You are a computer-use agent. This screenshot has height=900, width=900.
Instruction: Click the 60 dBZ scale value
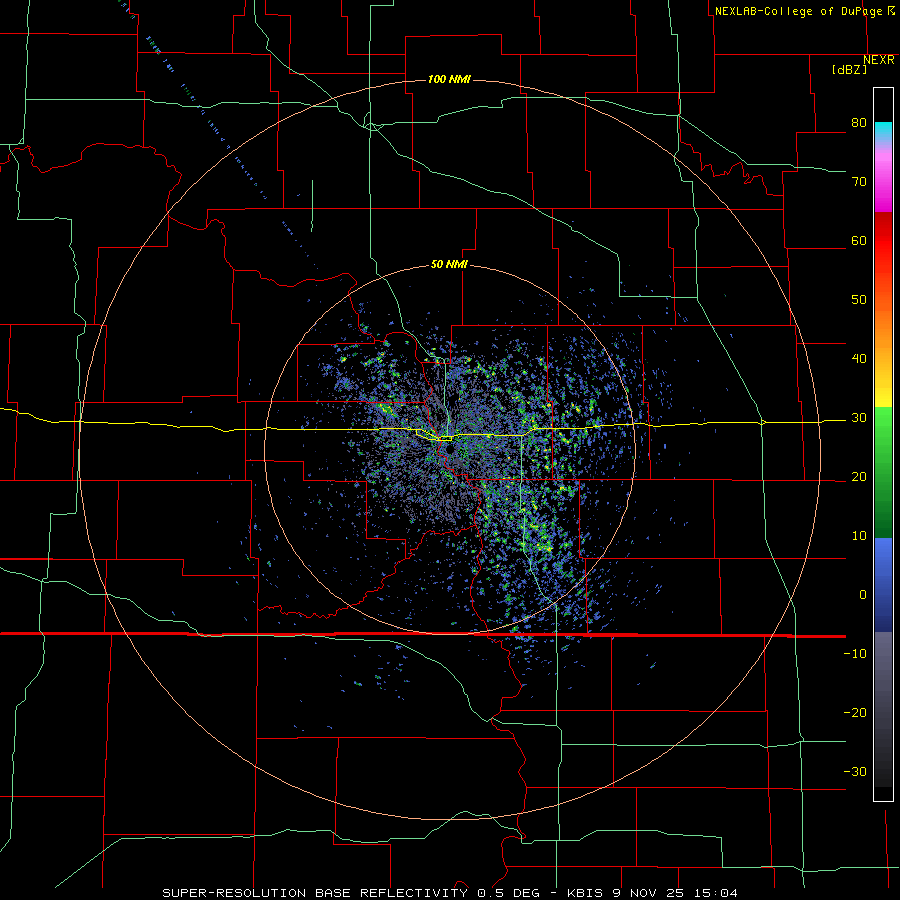pos(859,240)
